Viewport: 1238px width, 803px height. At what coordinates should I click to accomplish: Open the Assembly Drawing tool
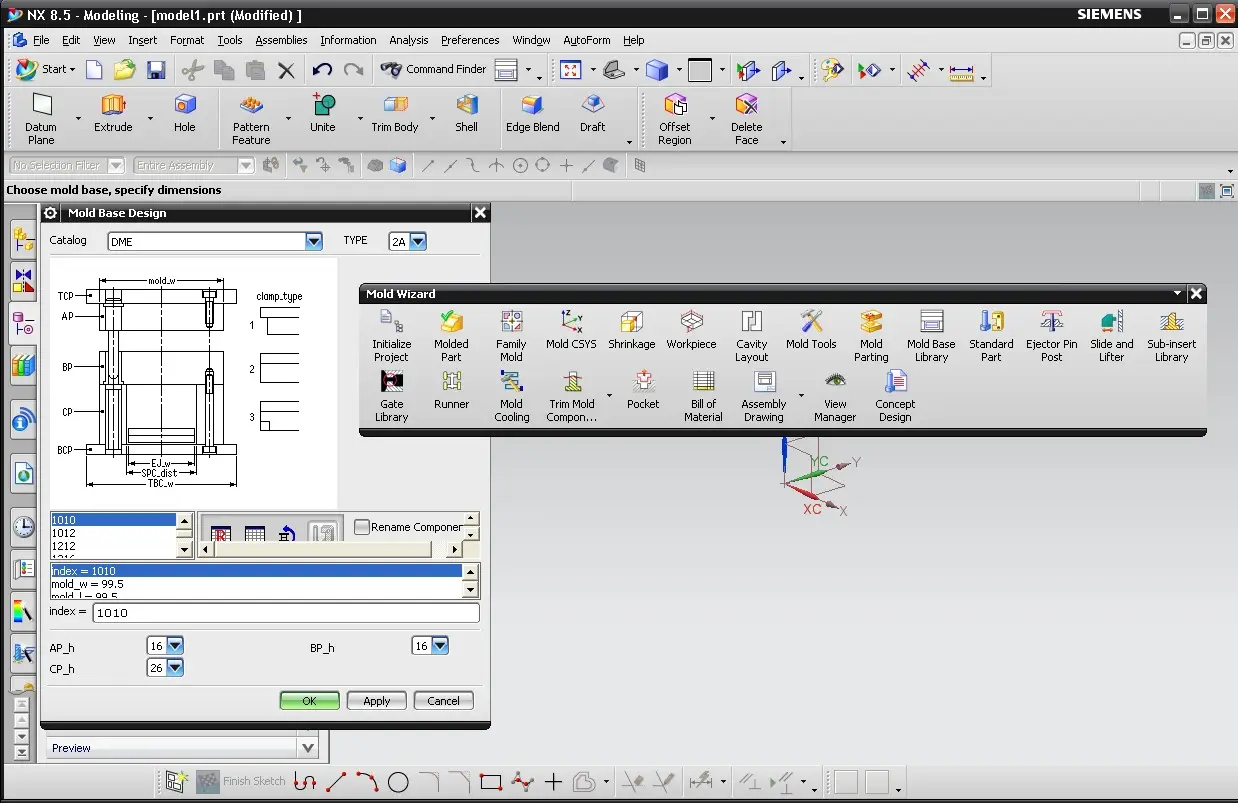coord(764,396)
